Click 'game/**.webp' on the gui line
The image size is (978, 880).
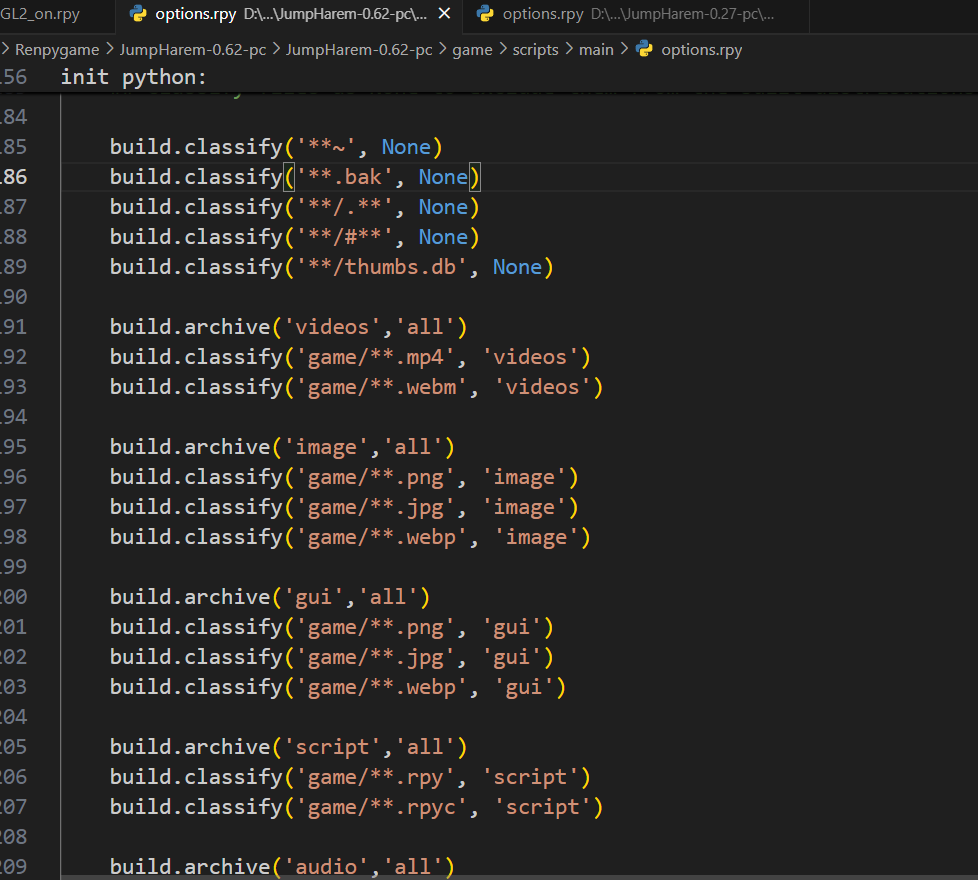382,687
